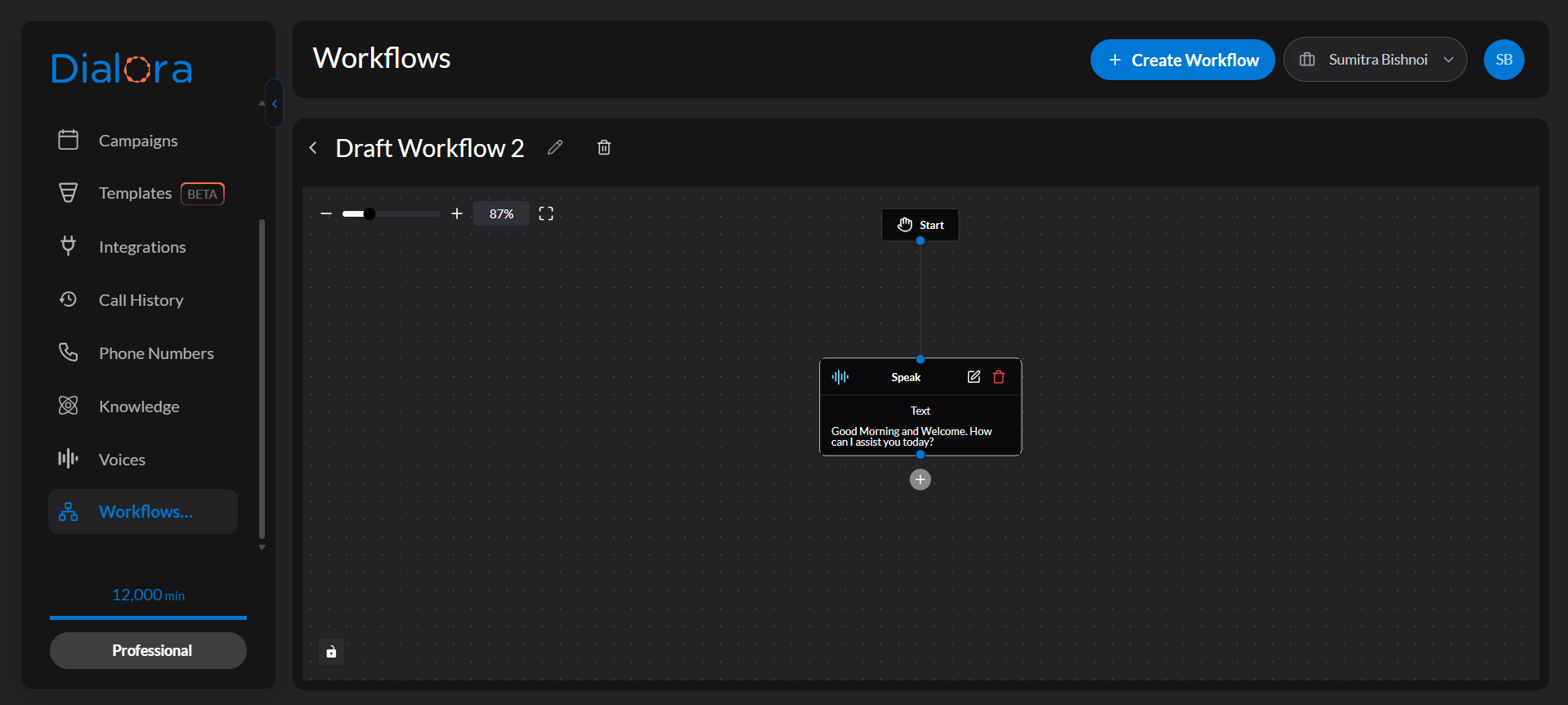Collapse the left sidebar
Image resolution: width=1568 pixels, height=705 pixels.
pos(274,104)
